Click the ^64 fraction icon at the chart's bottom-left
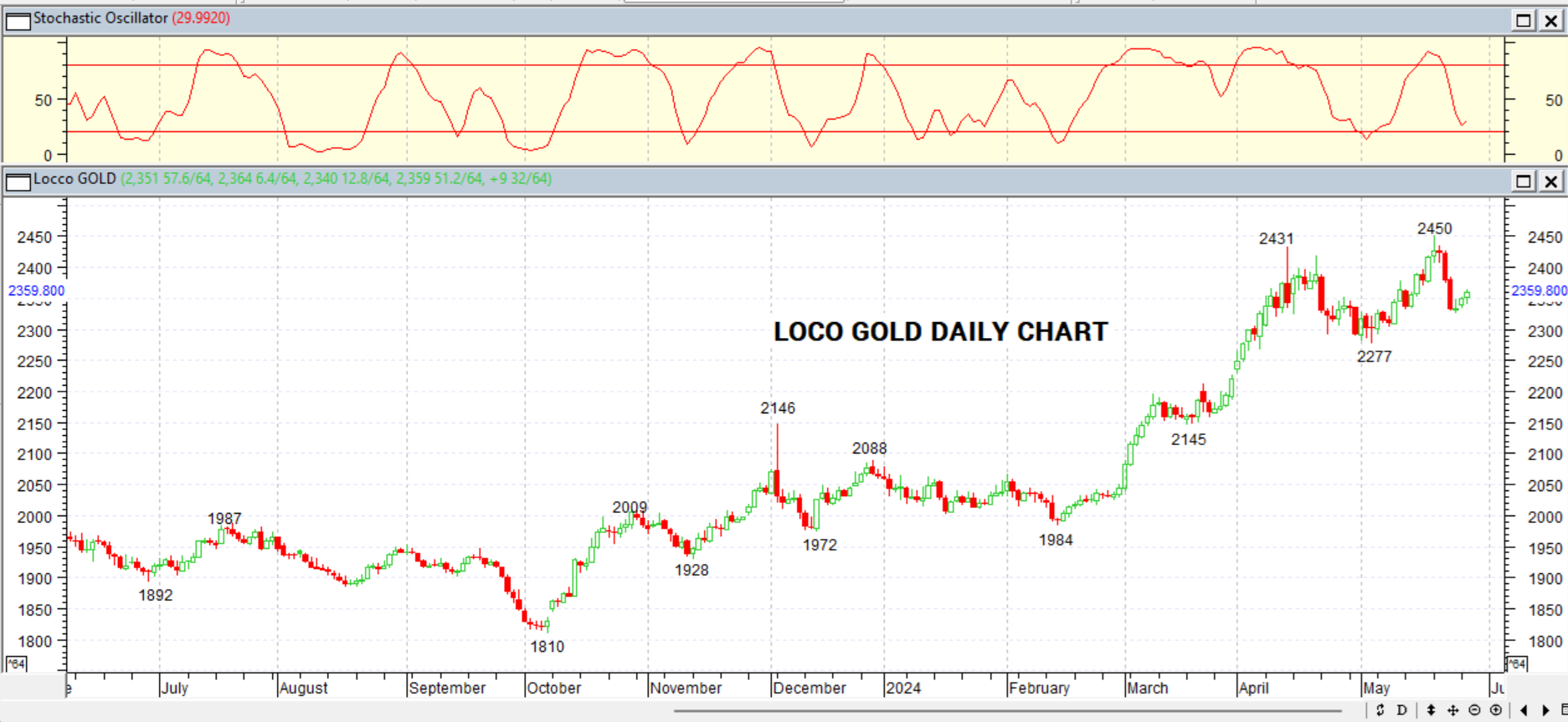 16,663
